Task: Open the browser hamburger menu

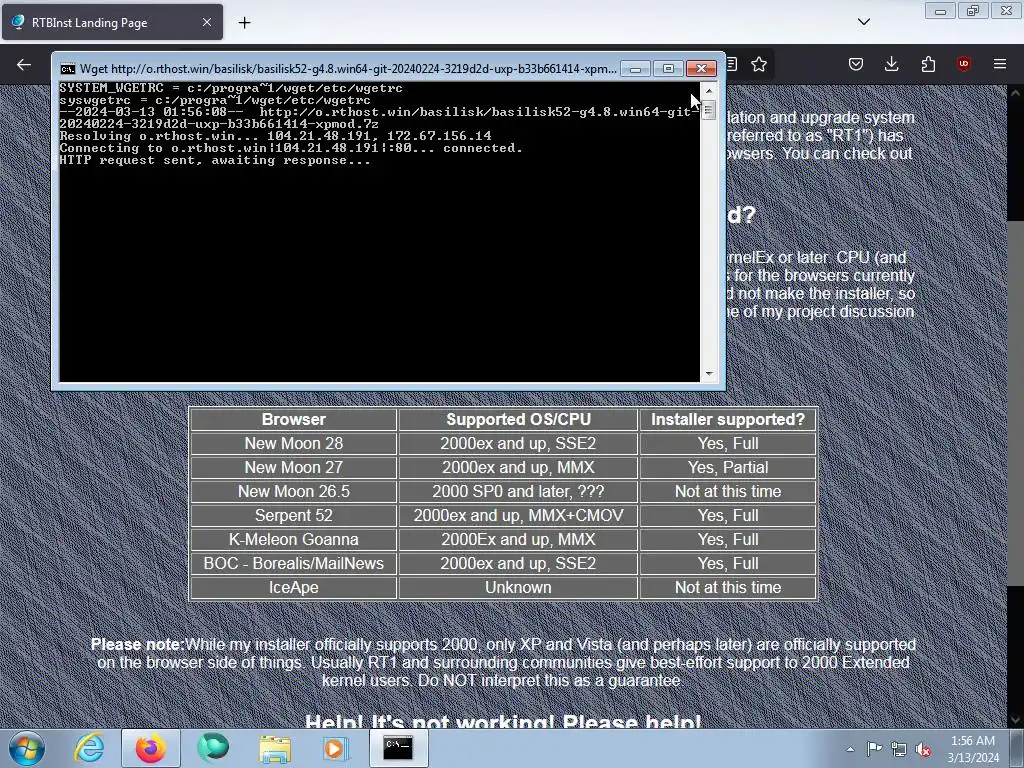Action: pos(1000,64)
